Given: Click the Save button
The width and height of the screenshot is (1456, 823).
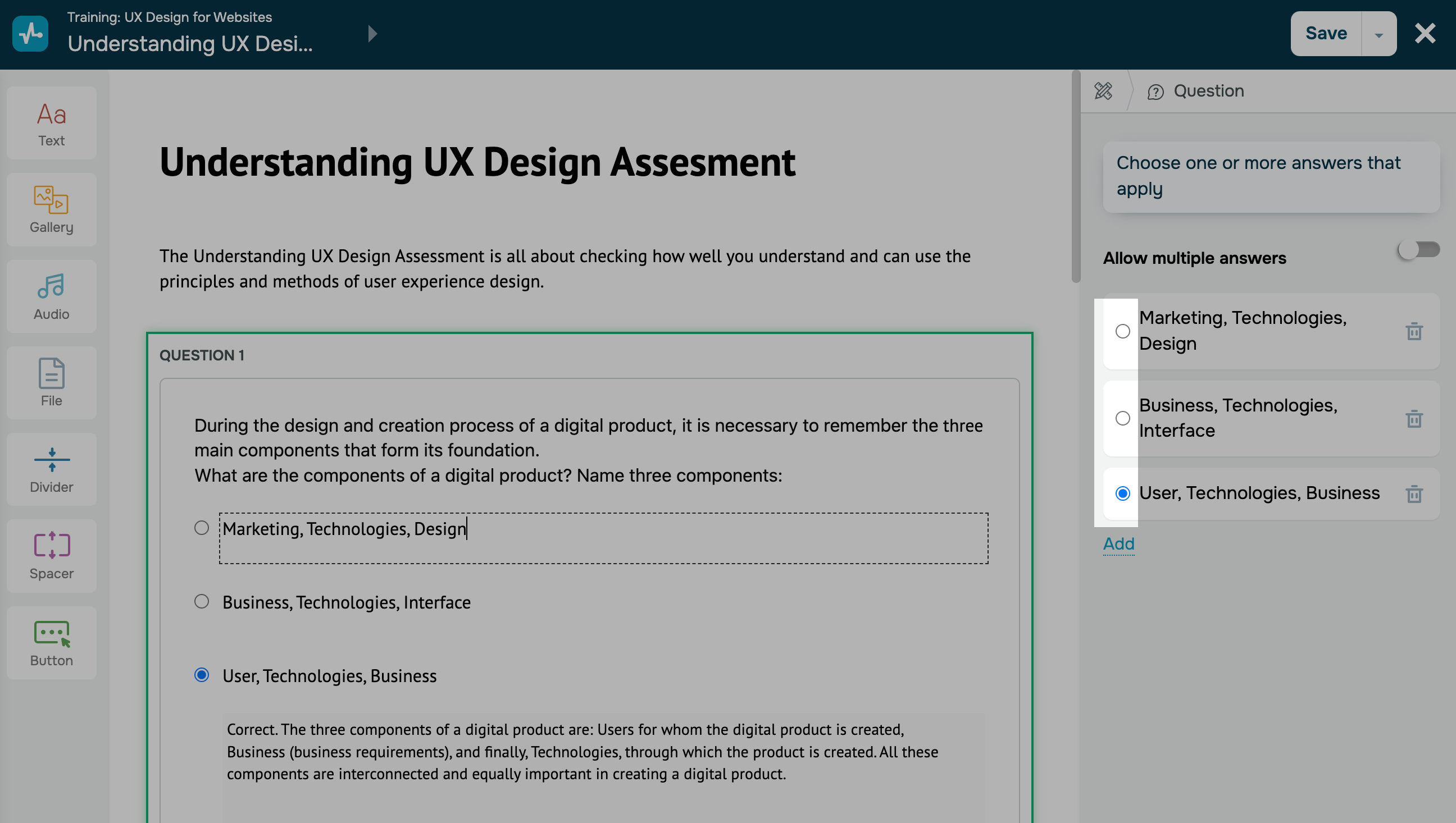Looking at the screenshot, I should coord(1325,34).
